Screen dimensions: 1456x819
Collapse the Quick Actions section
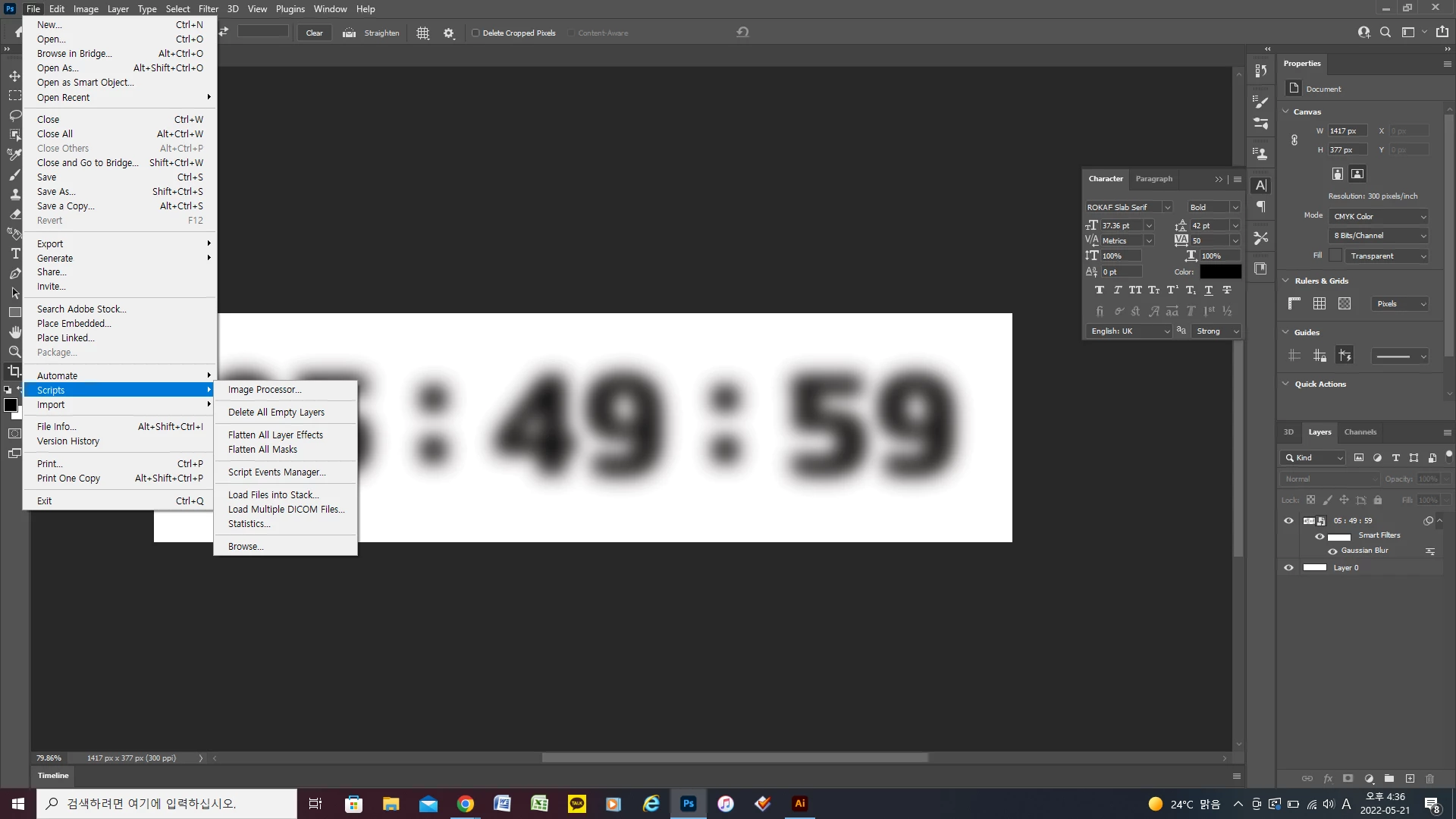1285,384
